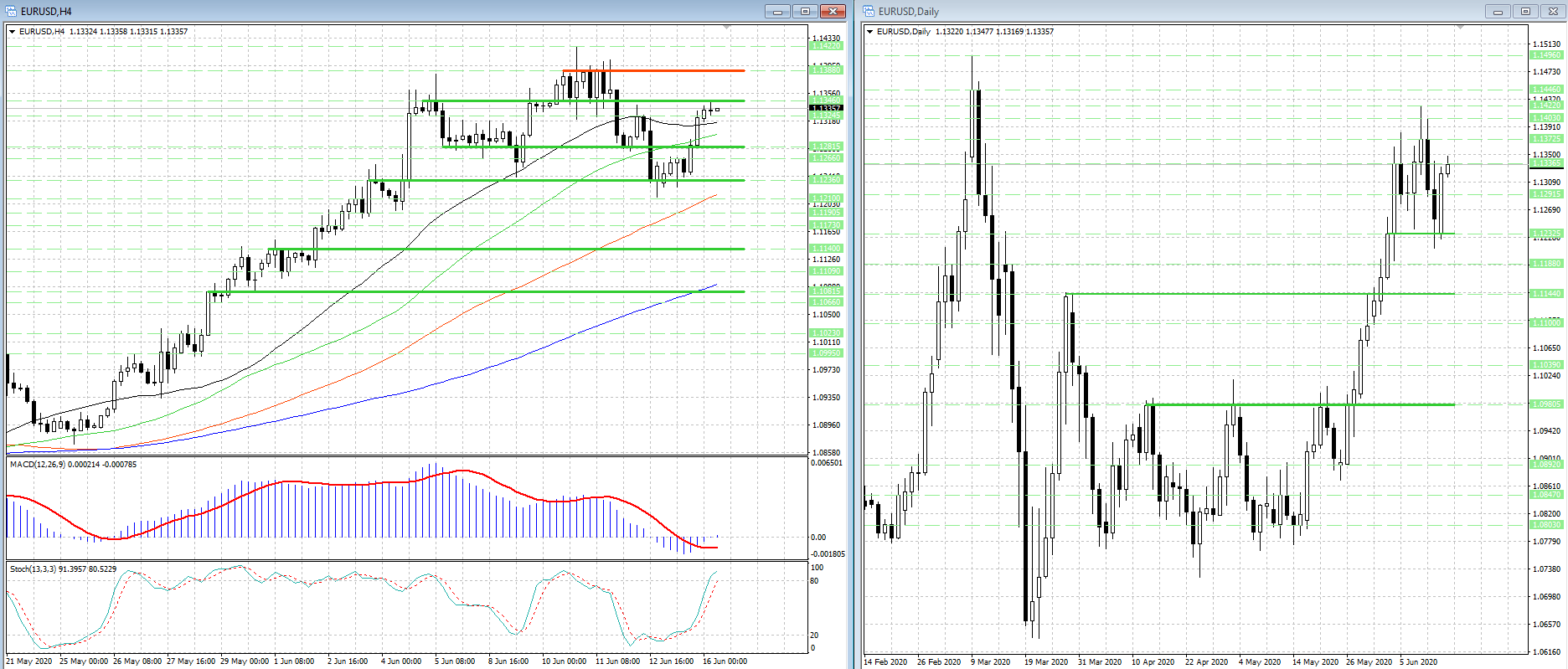
Task: Click the 10 Jun 00:00 time on H4 axis
Action: click(564, 661)
